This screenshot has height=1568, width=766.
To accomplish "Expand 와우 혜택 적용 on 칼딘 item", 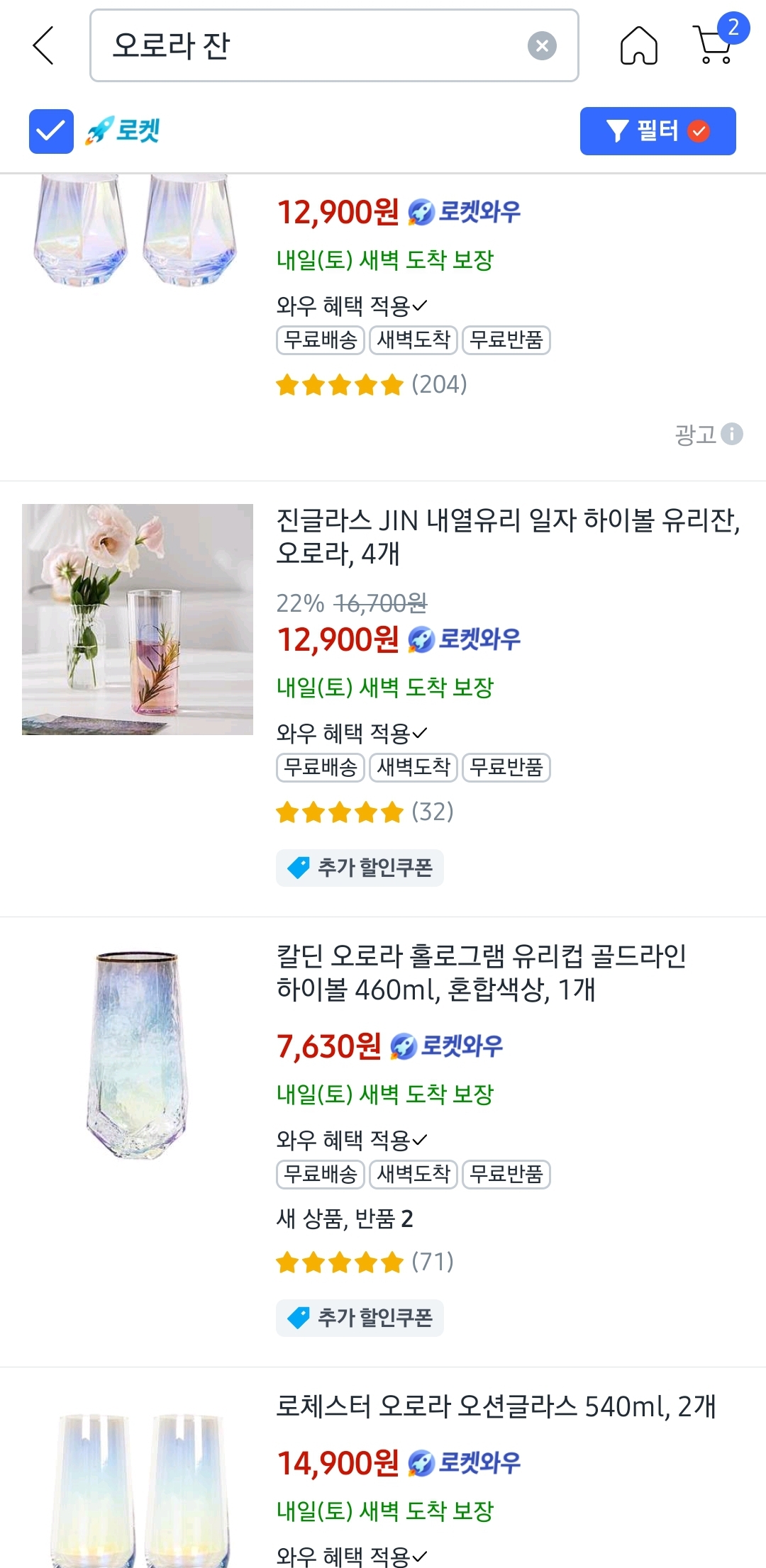I will pyautogui.click(x=352, y=1140).
